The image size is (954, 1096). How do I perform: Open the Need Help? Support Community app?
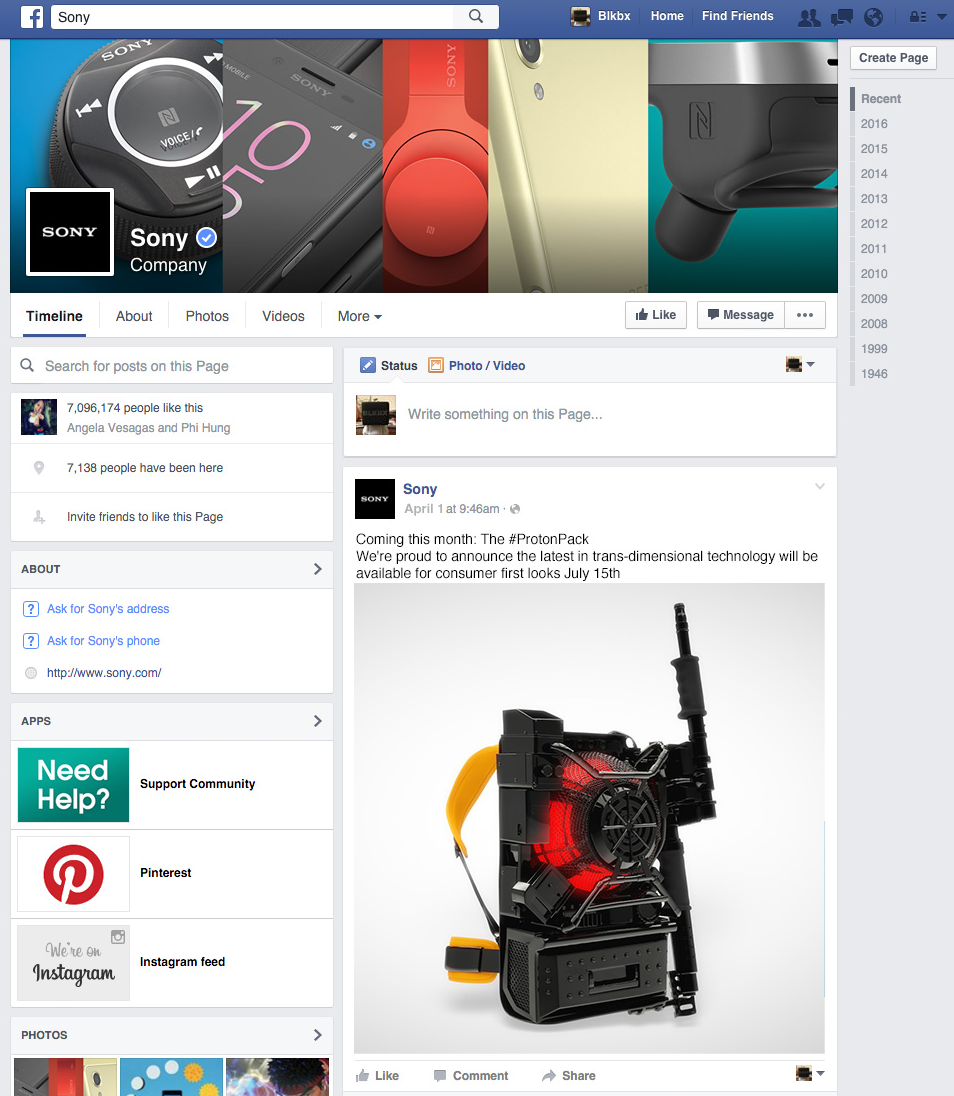tap(73, 785)
